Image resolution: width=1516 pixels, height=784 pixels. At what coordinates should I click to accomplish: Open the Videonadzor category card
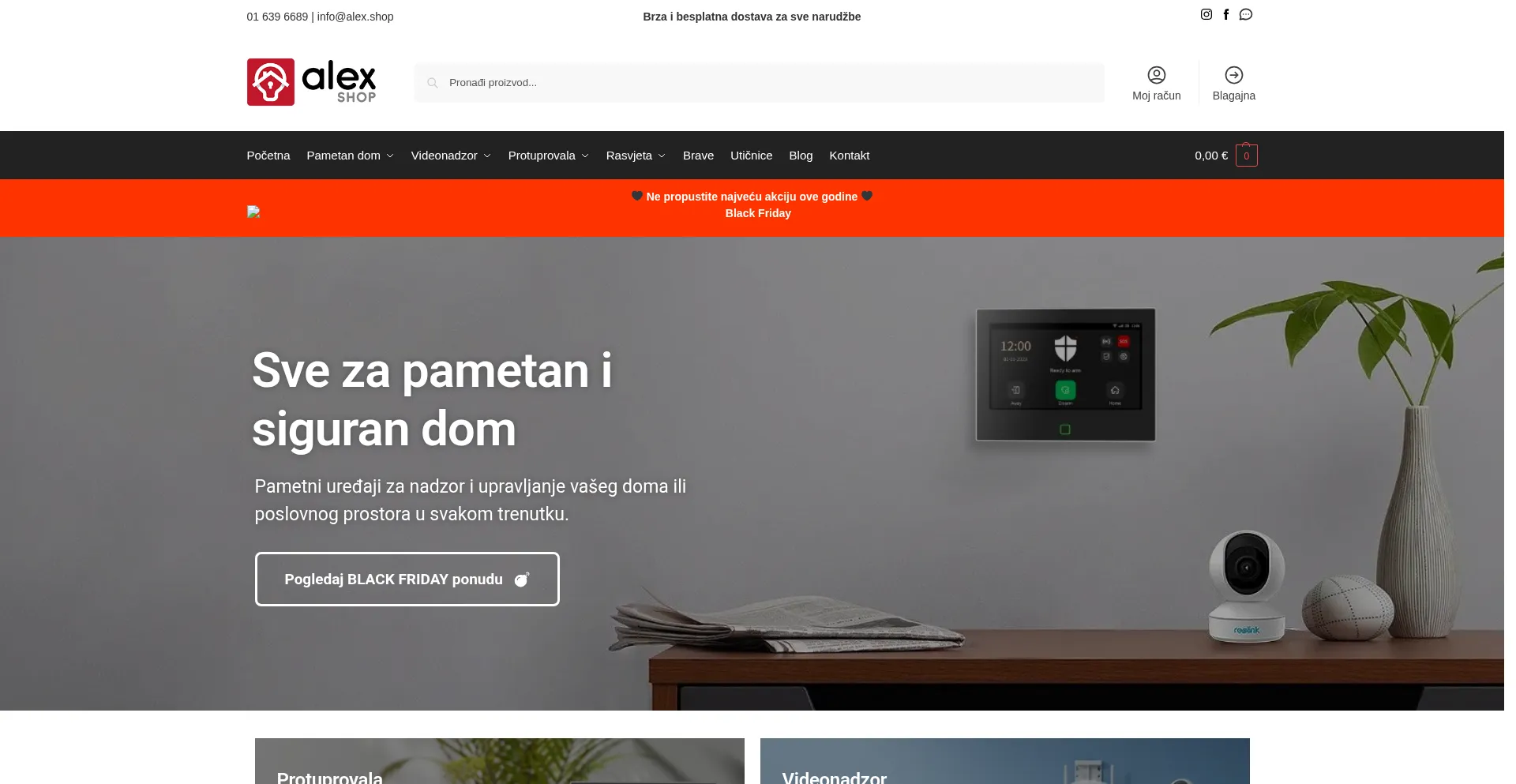[x=1004, y=762]
